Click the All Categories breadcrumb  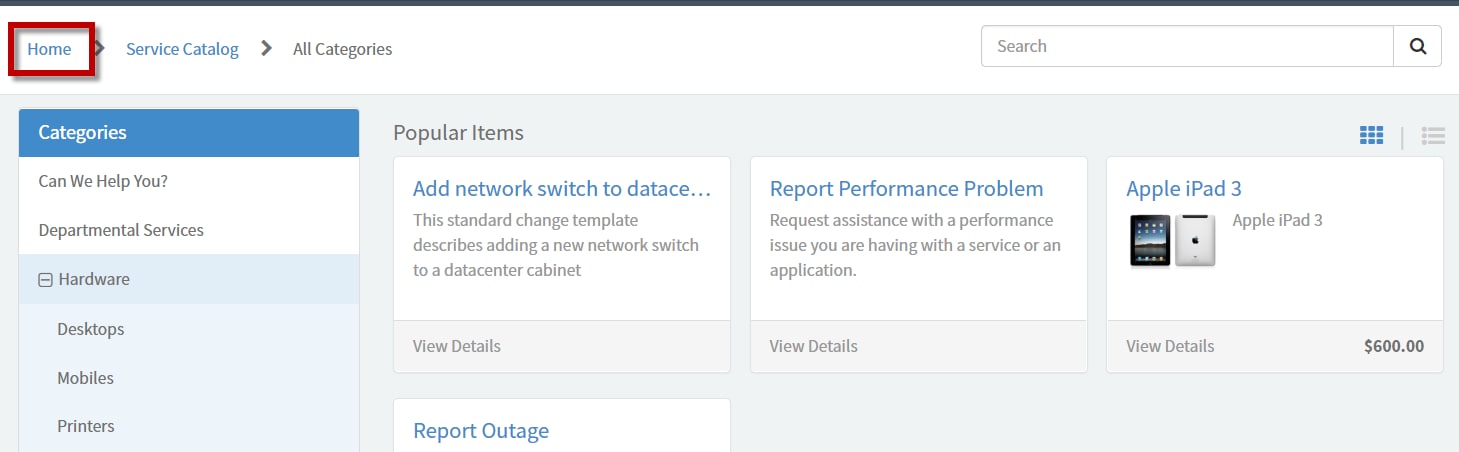coord(342,49)
